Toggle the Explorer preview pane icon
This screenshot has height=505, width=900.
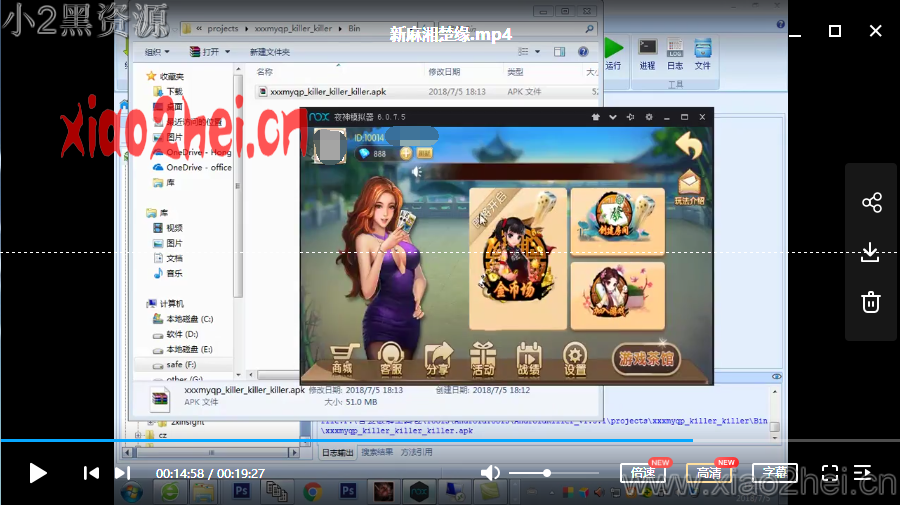(x=559, y=52)
